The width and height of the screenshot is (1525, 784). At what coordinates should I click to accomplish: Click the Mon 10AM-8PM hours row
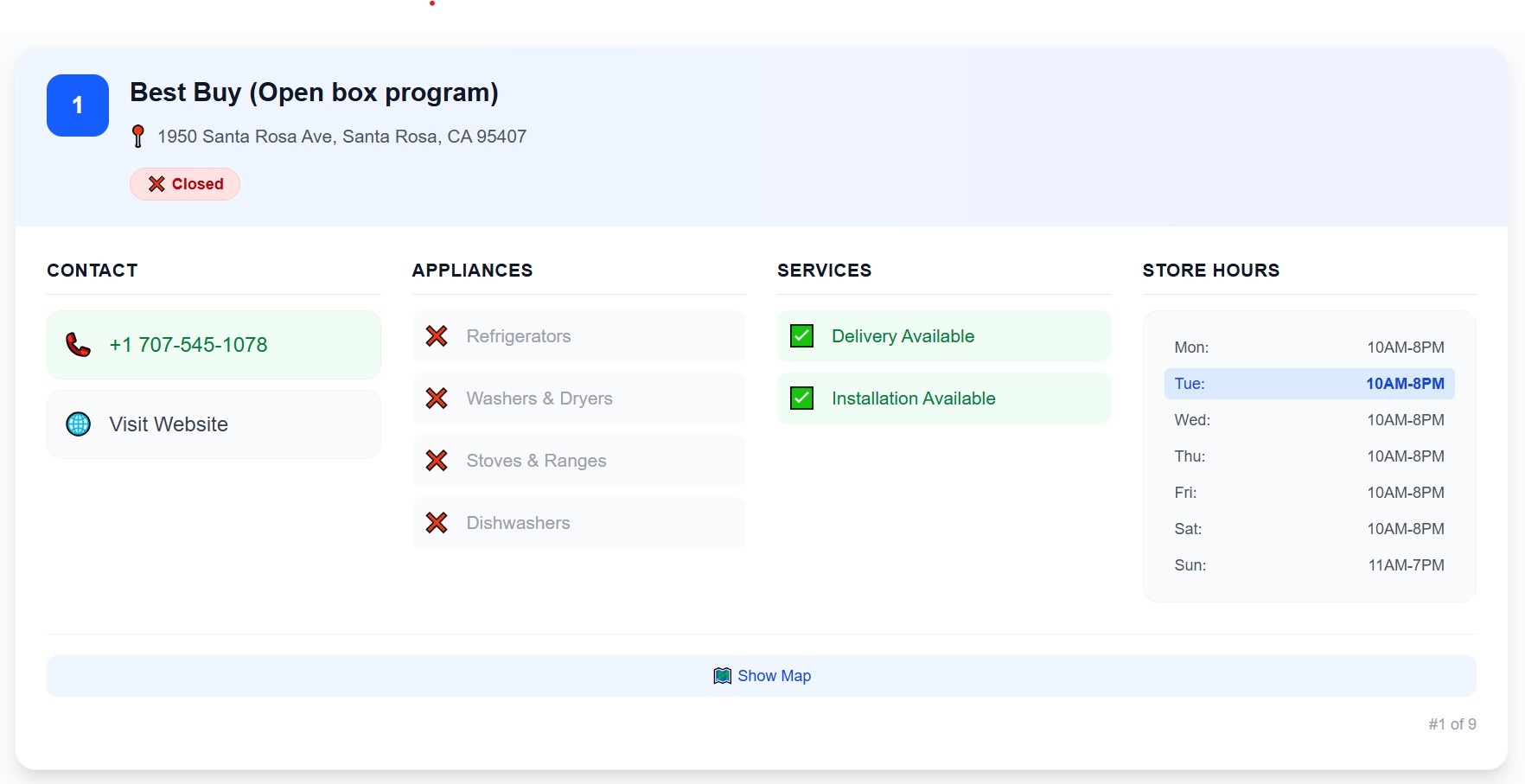click(x=1309, y=347)
